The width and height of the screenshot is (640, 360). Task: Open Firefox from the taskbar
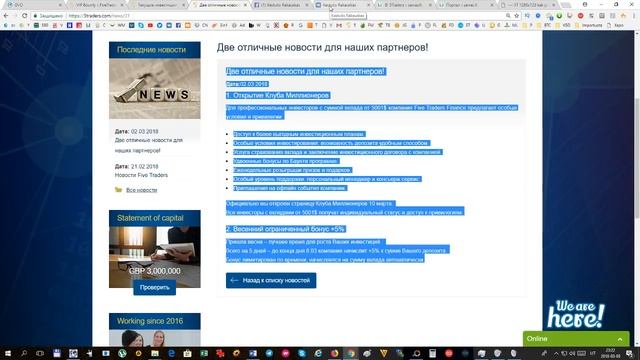335,353
